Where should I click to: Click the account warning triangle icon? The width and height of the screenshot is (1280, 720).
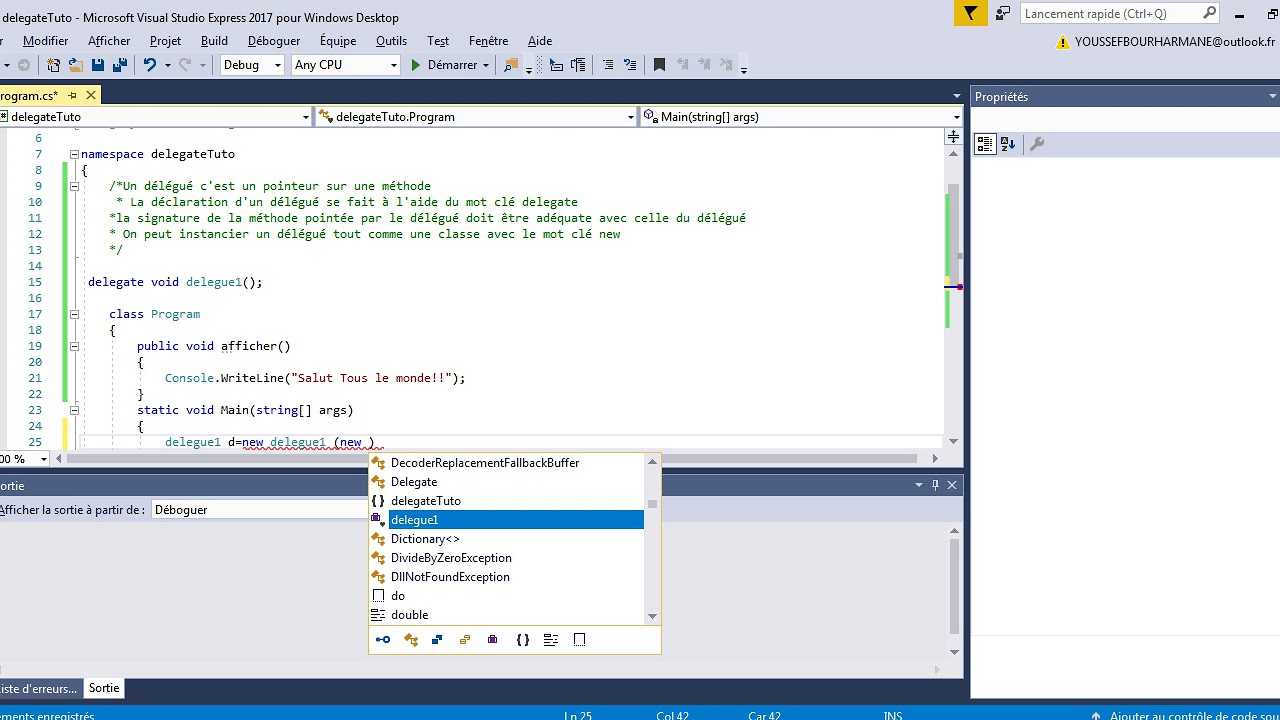pyautogui.click(x=1063, y=42)
